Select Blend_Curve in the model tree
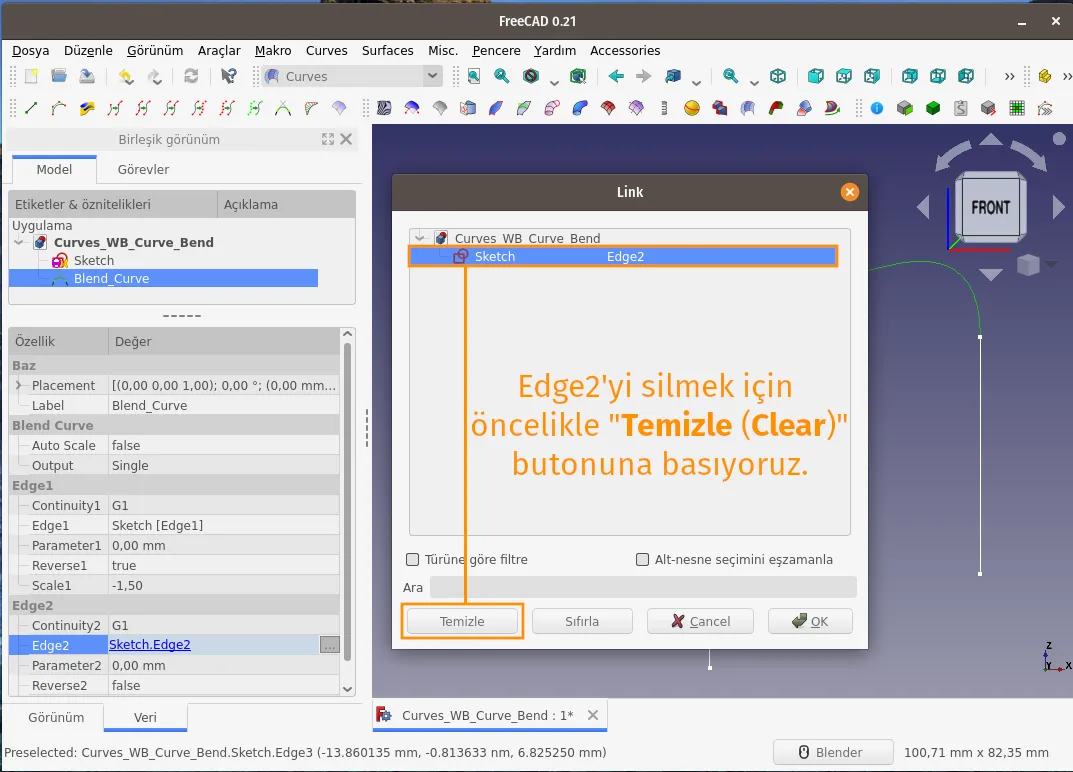The height and width of the screenshot is (772, 1073). coord(111,279)
